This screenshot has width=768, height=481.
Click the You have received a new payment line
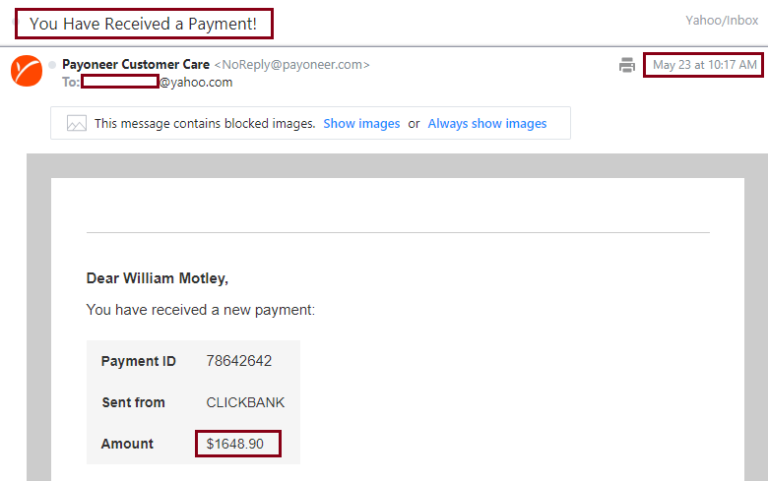click(200, 310)
